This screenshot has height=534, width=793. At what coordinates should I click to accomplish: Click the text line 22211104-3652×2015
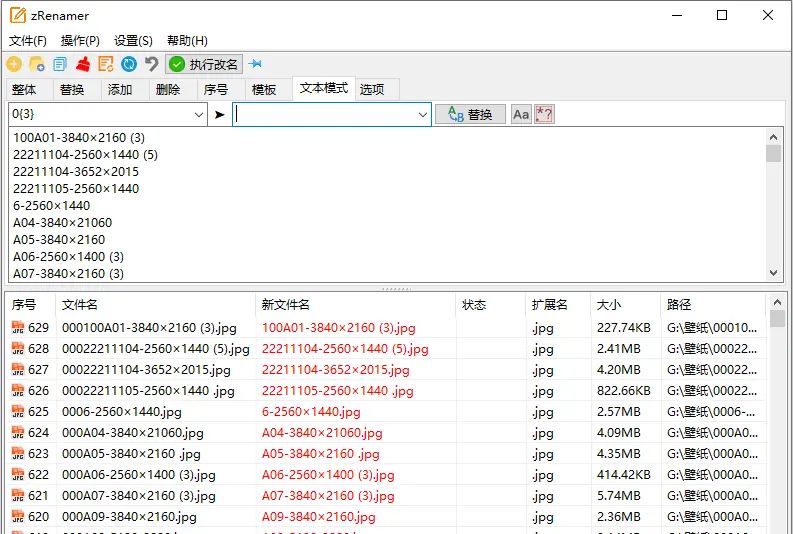76,171
